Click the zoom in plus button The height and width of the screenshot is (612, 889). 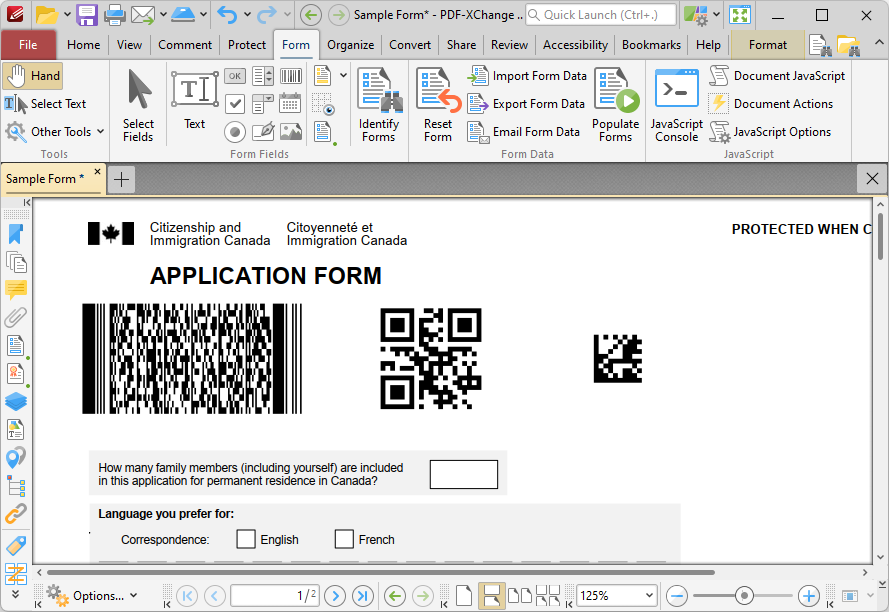click(808, 596)
